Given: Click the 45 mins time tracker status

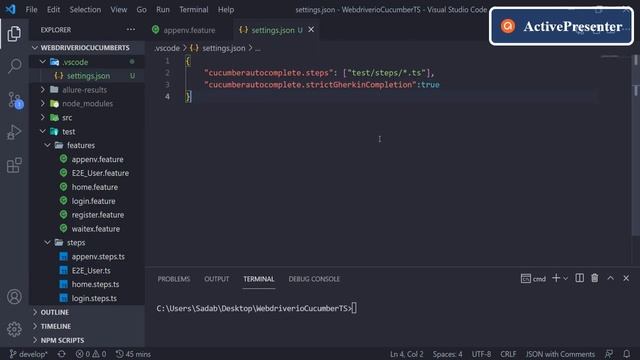Looking at the screenshot, I should click(x=133, y=354).
